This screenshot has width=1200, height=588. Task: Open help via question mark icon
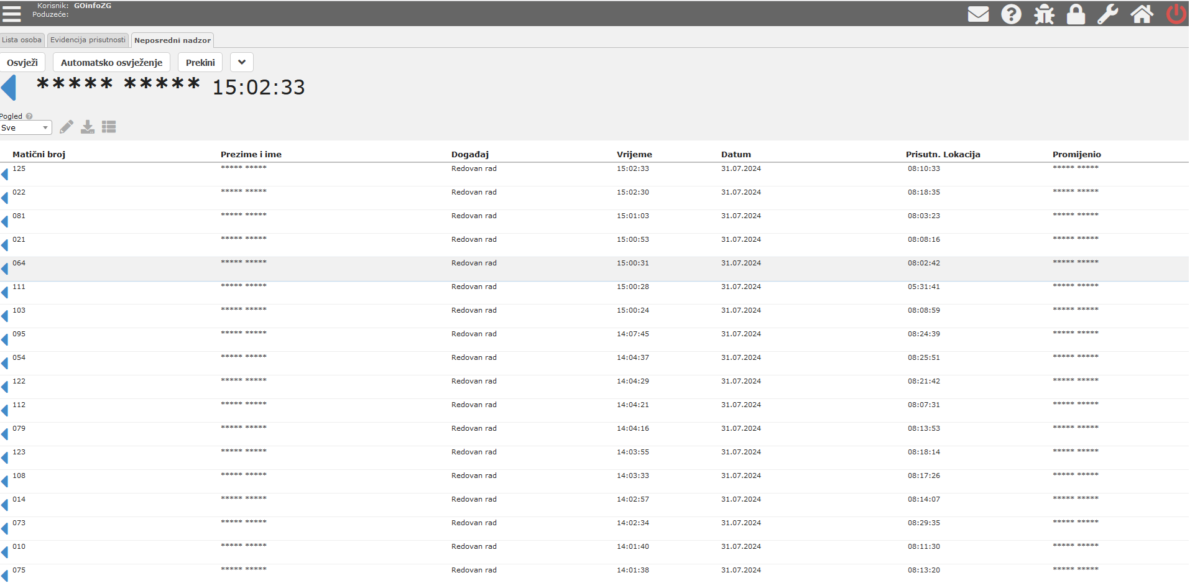[x=1011, y=14]
